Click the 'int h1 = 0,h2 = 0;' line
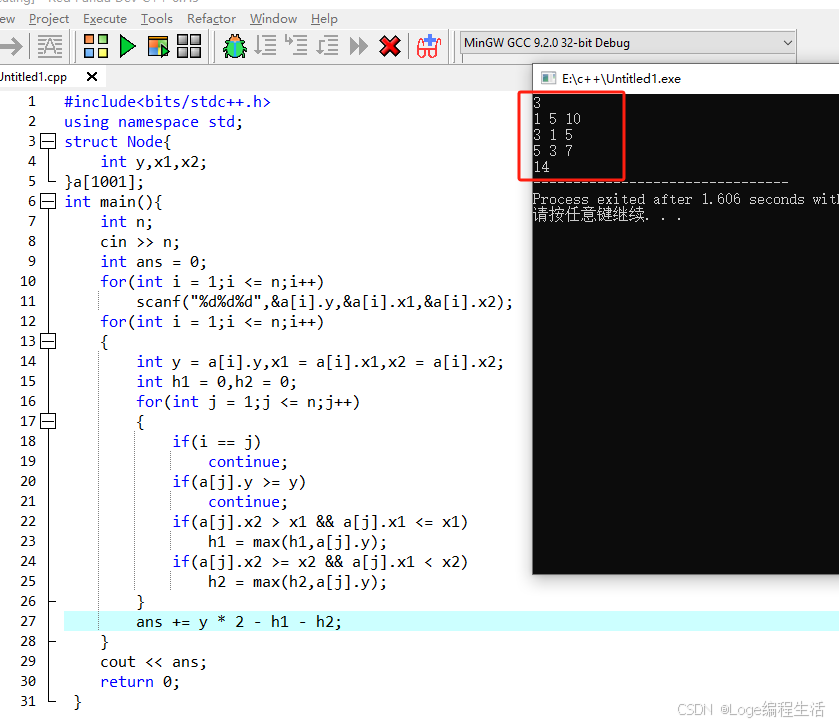 (216, 381)
